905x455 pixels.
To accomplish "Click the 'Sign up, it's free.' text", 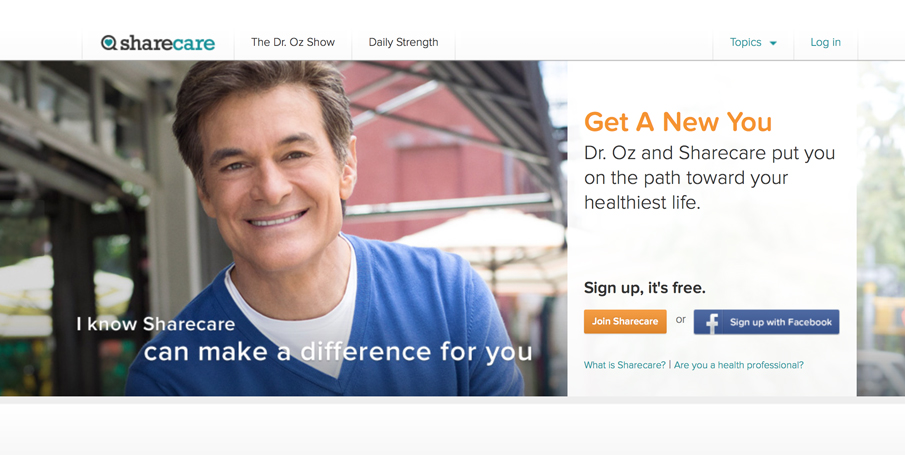I will [645, 288].
